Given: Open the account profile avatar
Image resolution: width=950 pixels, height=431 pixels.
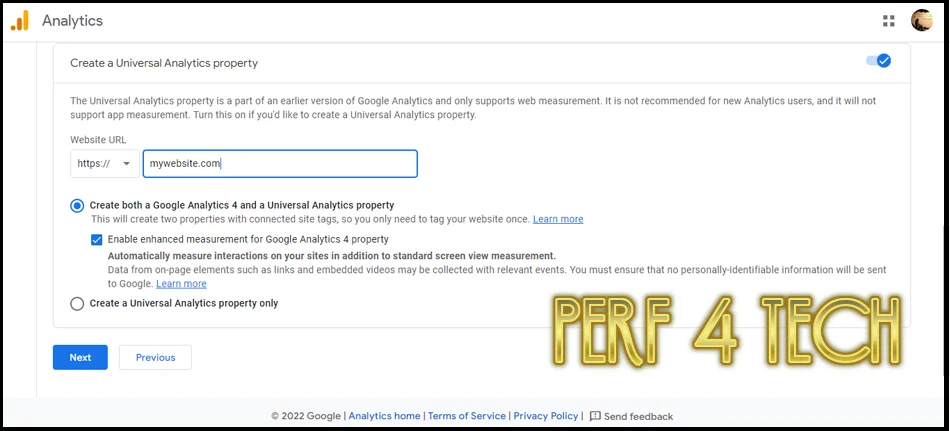Looking at the screenshot, I should point(922,21).
